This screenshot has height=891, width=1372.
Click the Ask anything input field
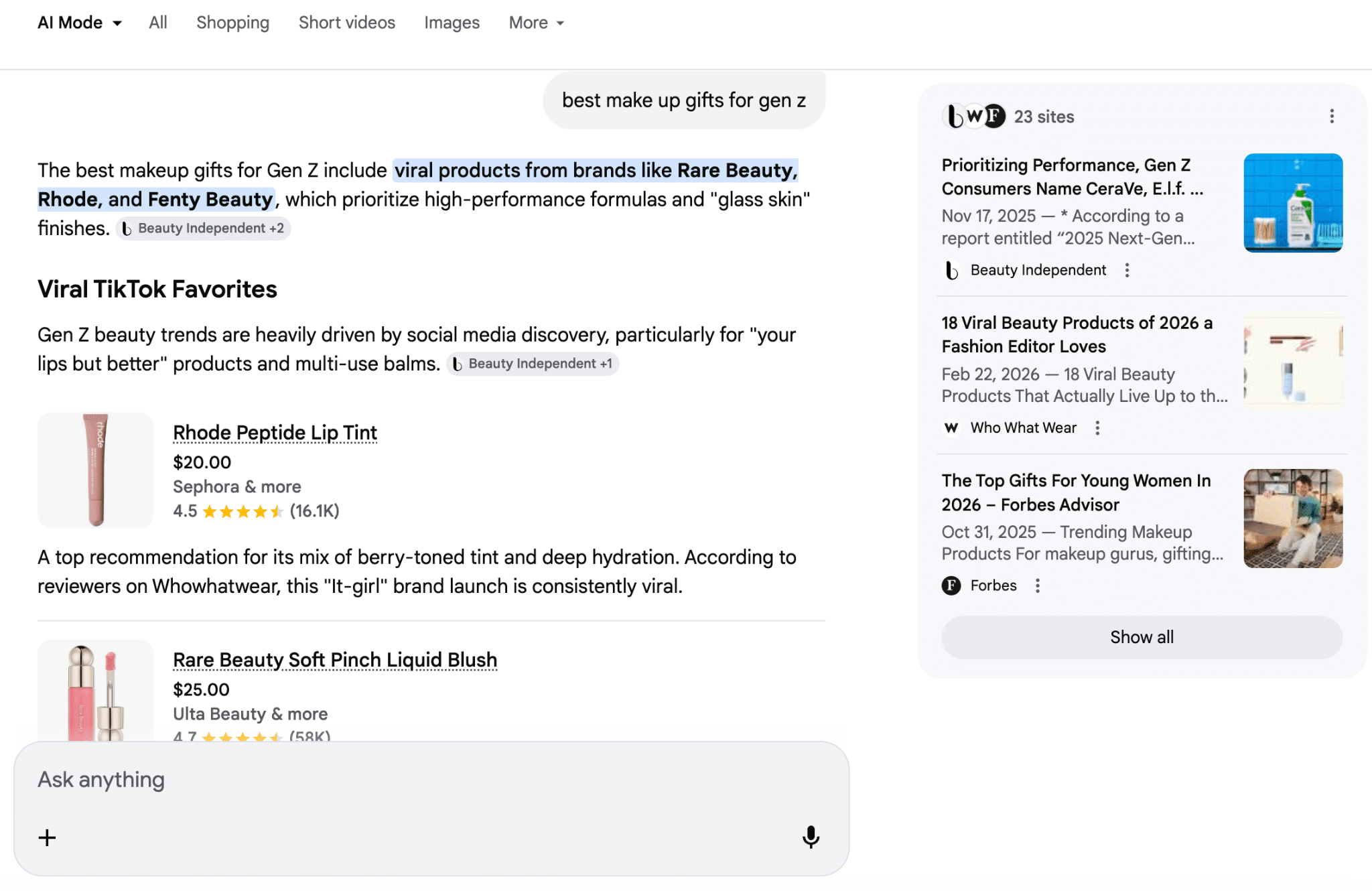point(431,780)
